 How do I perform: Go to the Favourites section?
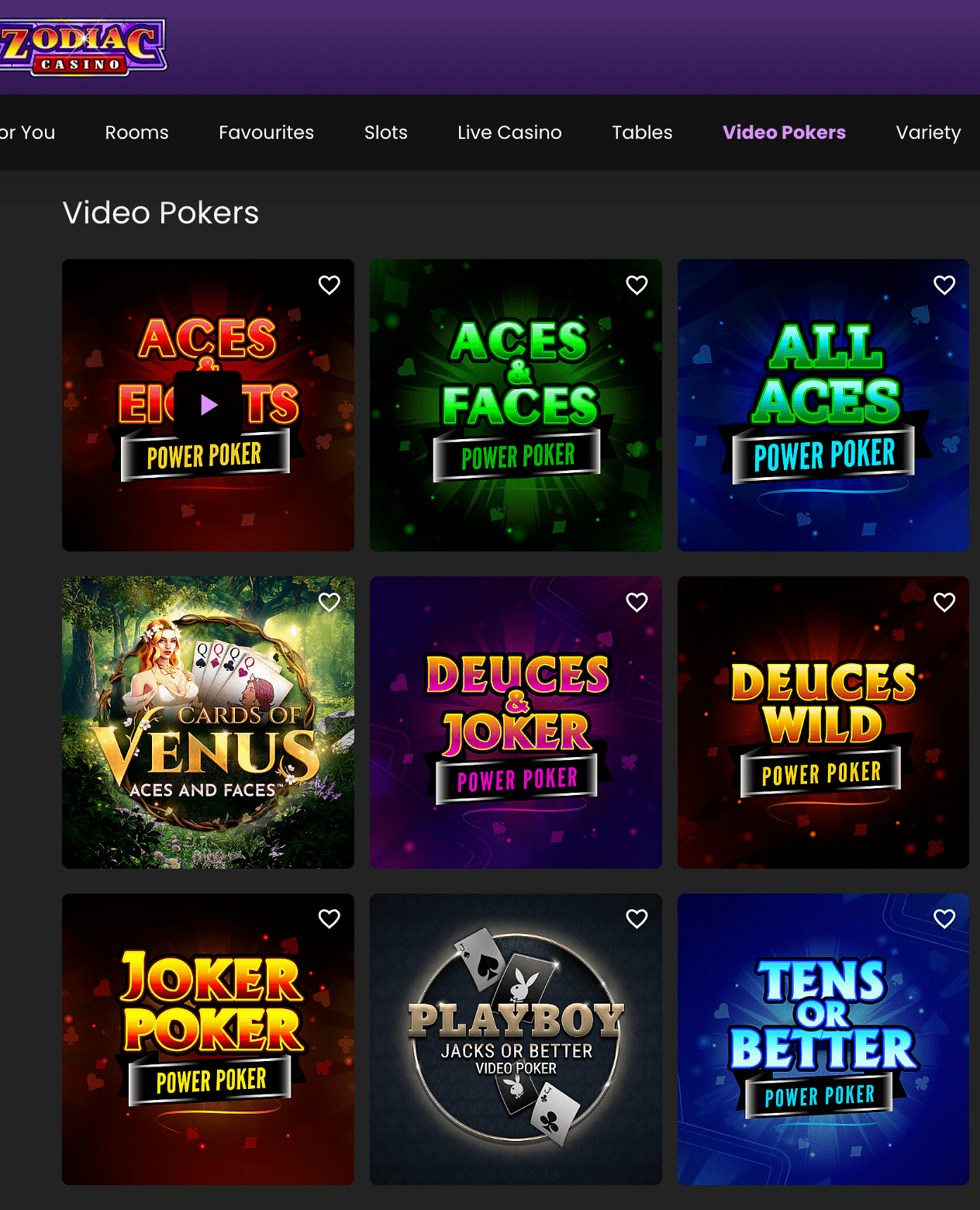point(266,132)
